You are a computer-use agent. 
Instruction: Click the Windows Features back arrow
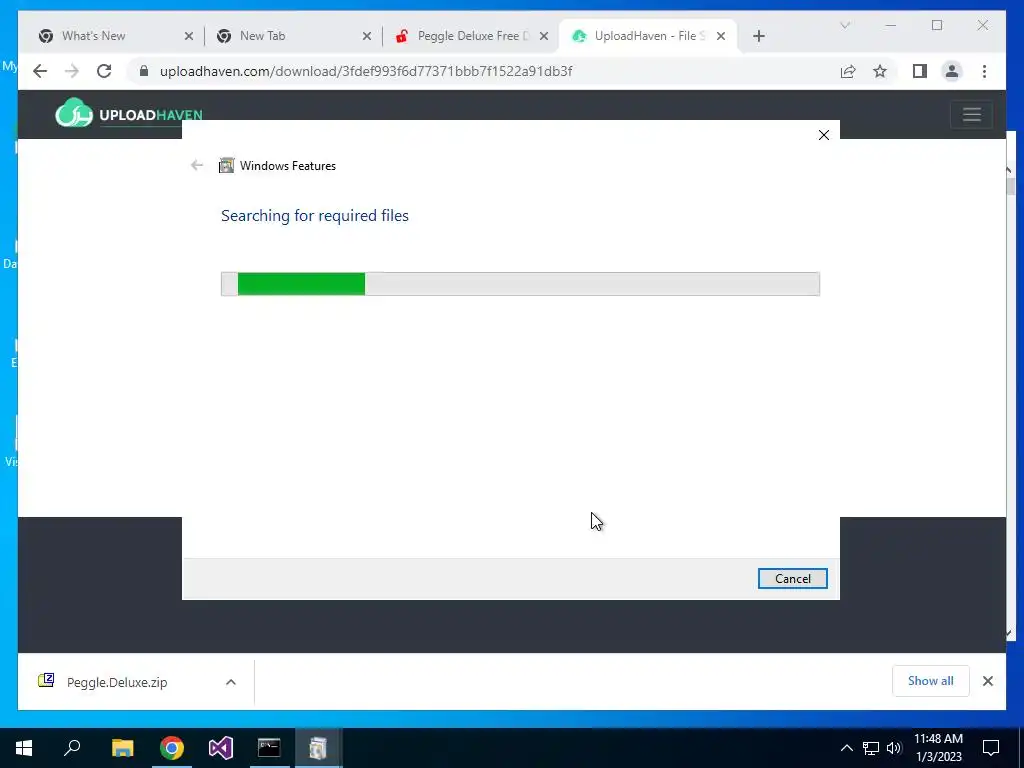coord(197,165)
